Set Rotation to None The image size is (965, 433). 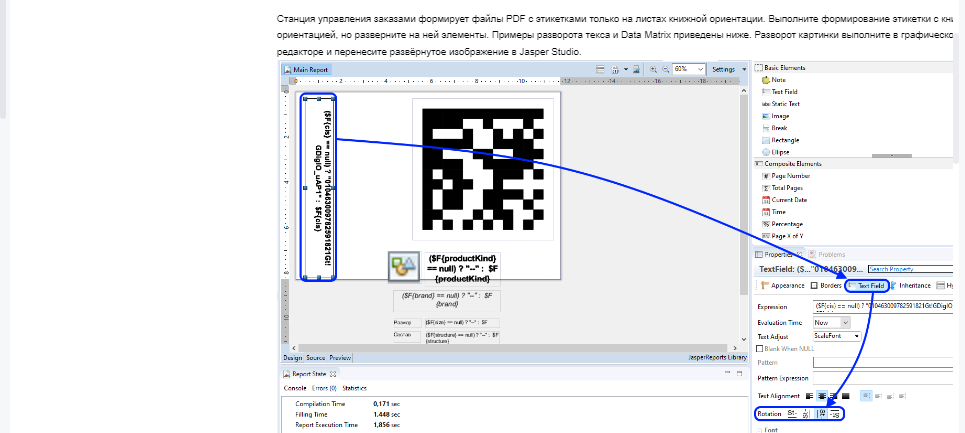pos(792,414)
